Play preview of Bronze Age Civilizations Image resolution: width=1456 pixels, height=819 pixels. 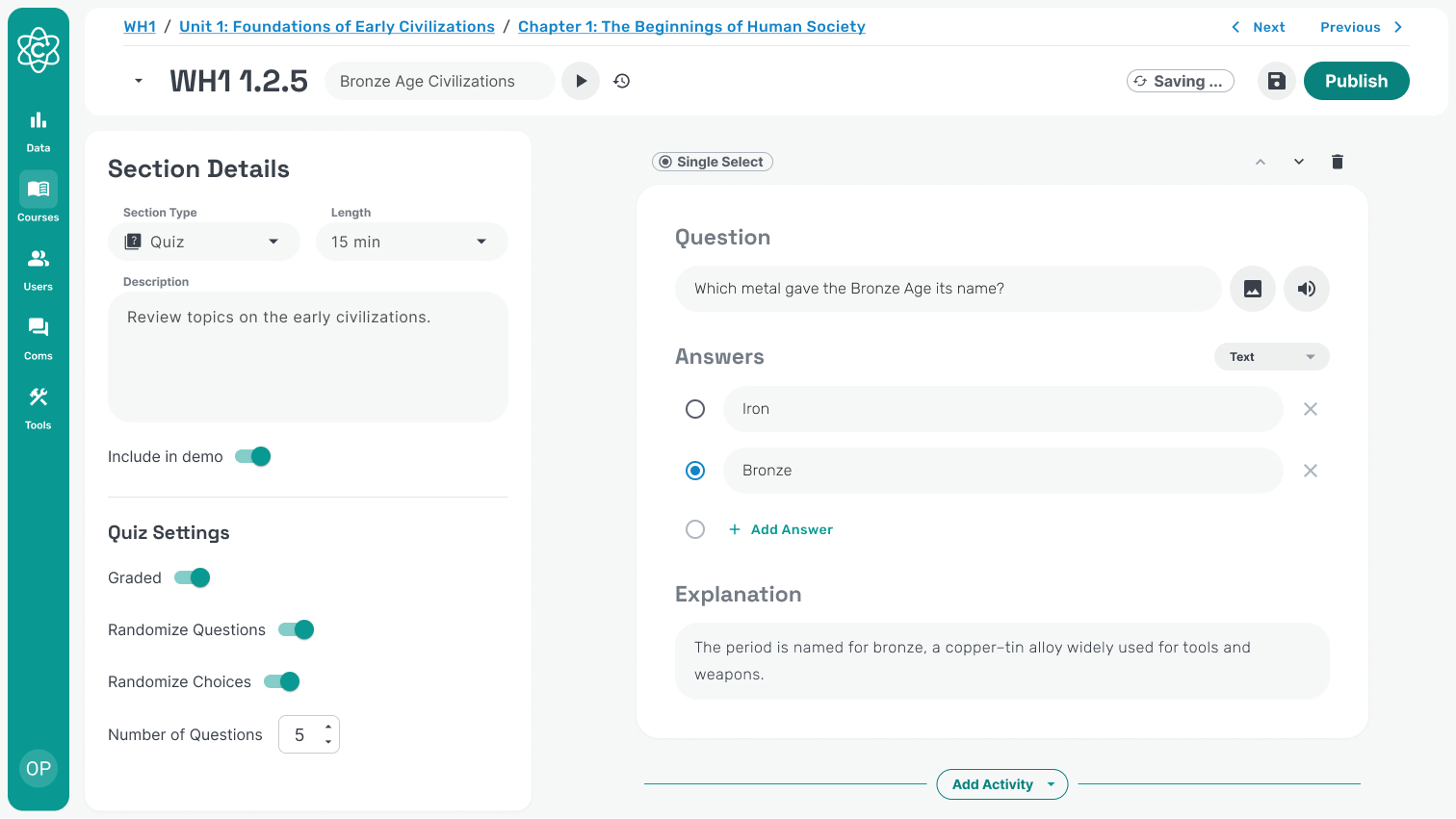(x=581, y=81)
